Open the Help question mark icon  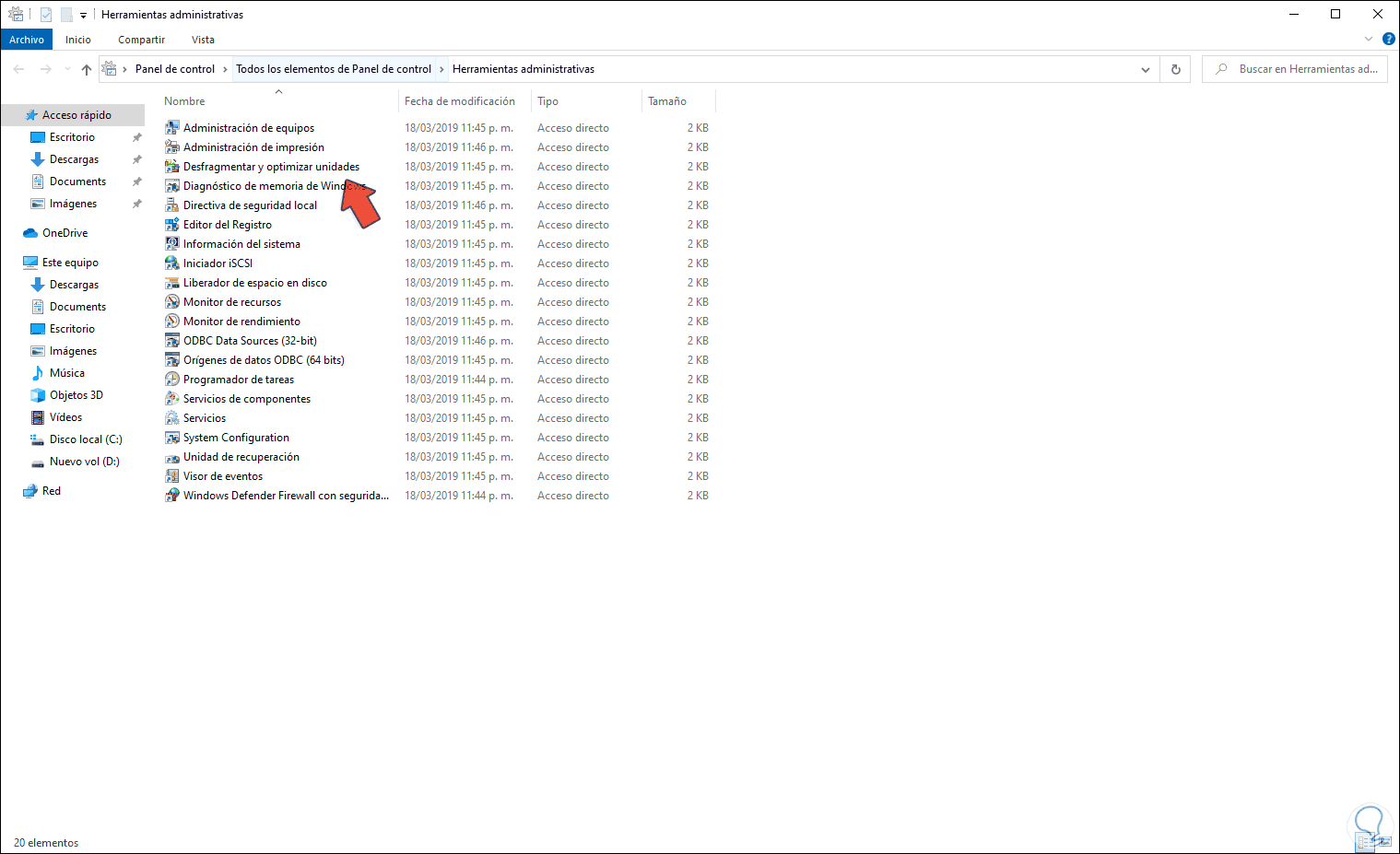point(1389,39)
